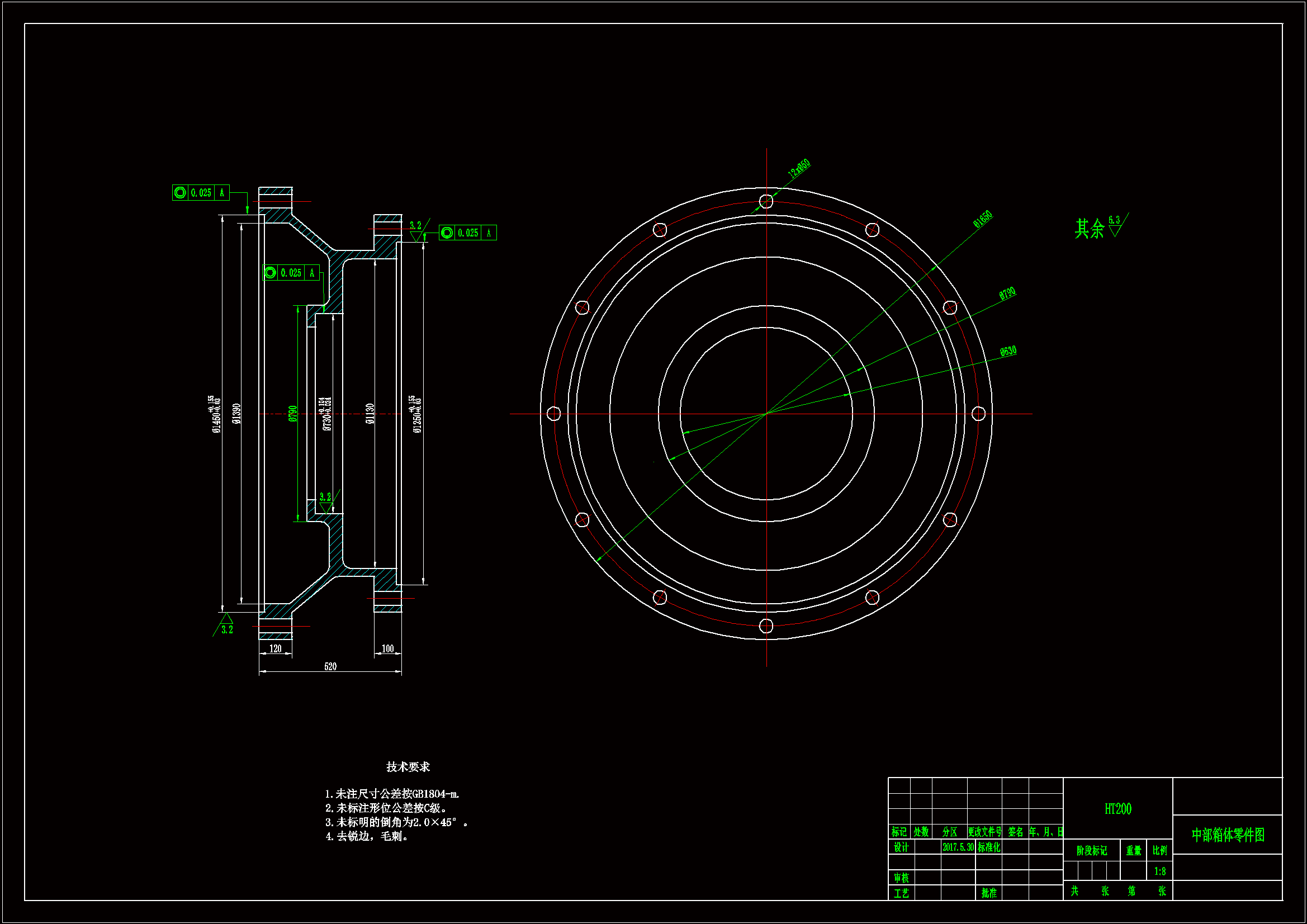Click the leftmost bolt hole on the horizontal centerline
The image size is (1307, 924).
[553, 413]
